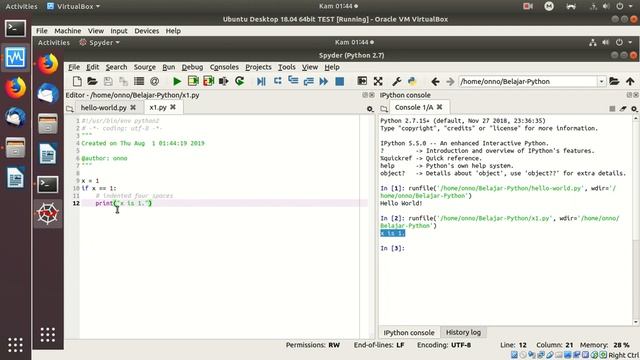This screenshot has width=640, height=360.
Task: Browse console tabs icon left of Console 1/A
Action: (x=384, y=109)
